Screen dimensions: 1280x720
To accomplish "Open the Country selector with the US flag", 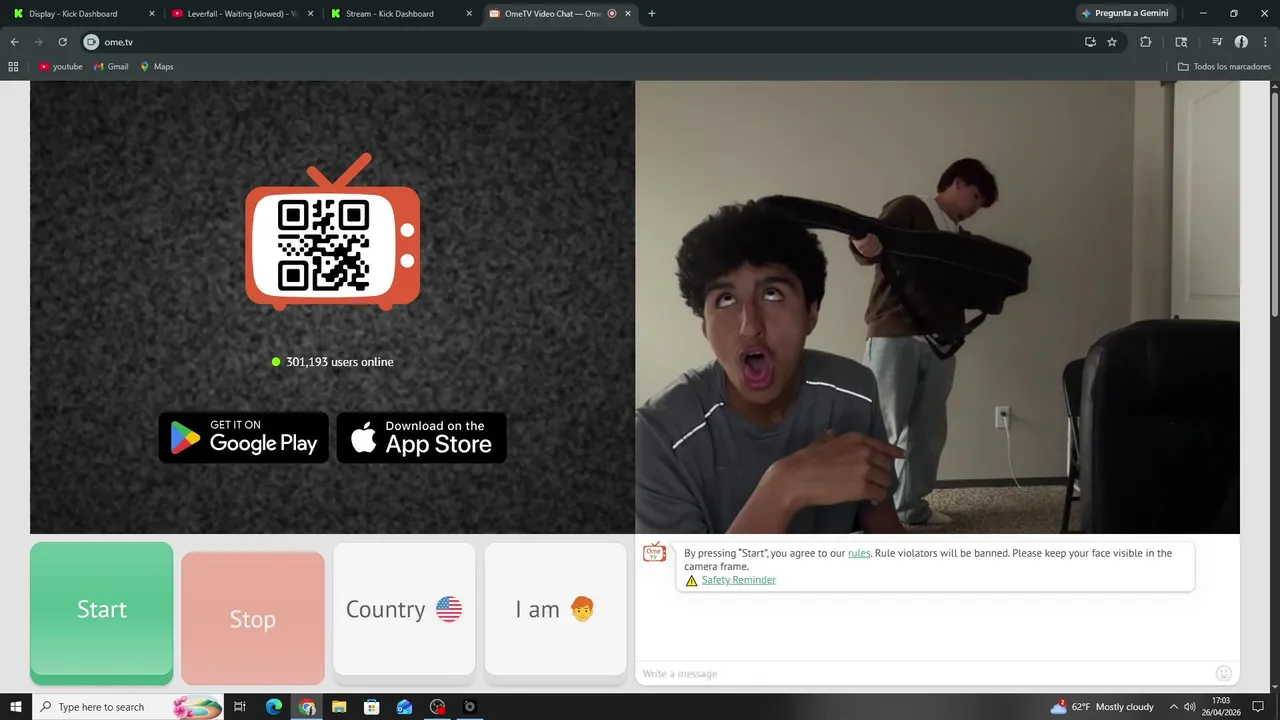I will [x=404, y=609].
